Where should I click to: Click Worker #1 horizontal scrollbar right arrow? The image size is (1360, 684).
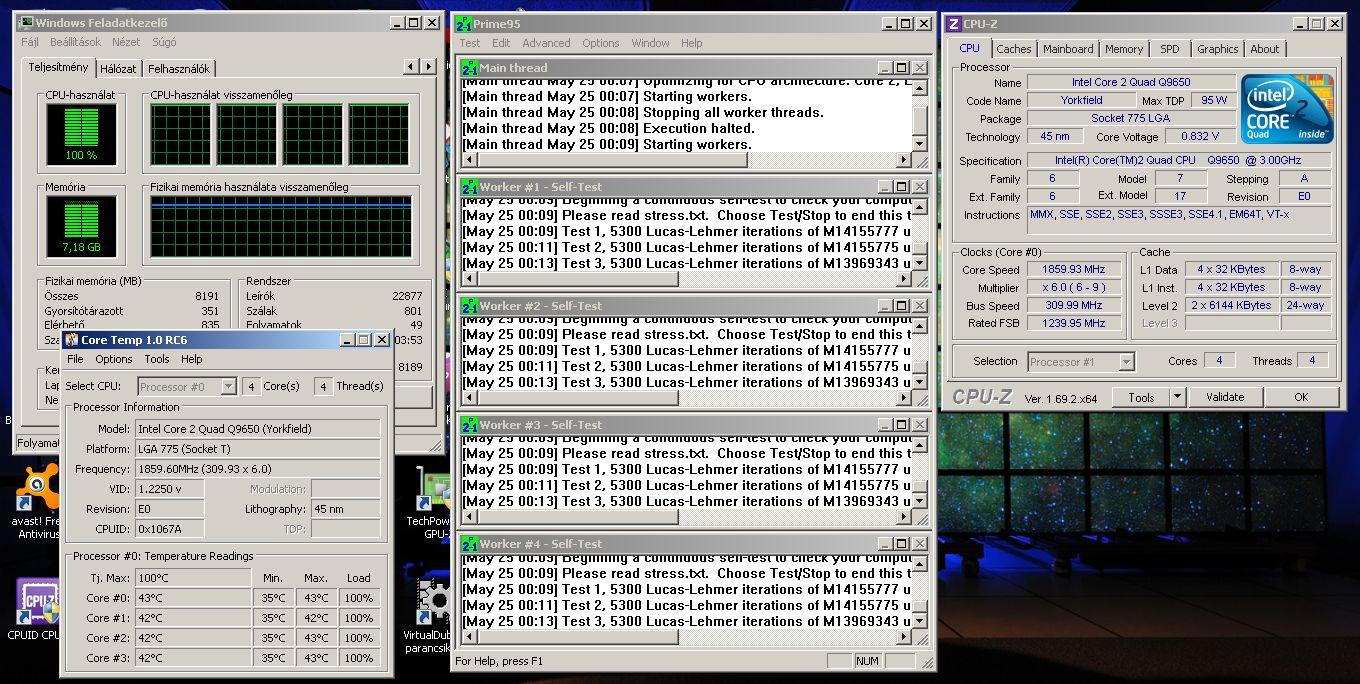pos(905,279)
